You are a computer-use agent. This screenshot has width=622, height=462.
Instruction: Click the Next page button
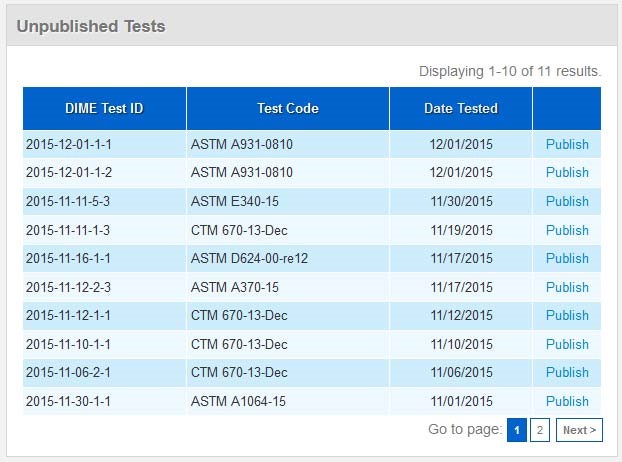(579, 430)
